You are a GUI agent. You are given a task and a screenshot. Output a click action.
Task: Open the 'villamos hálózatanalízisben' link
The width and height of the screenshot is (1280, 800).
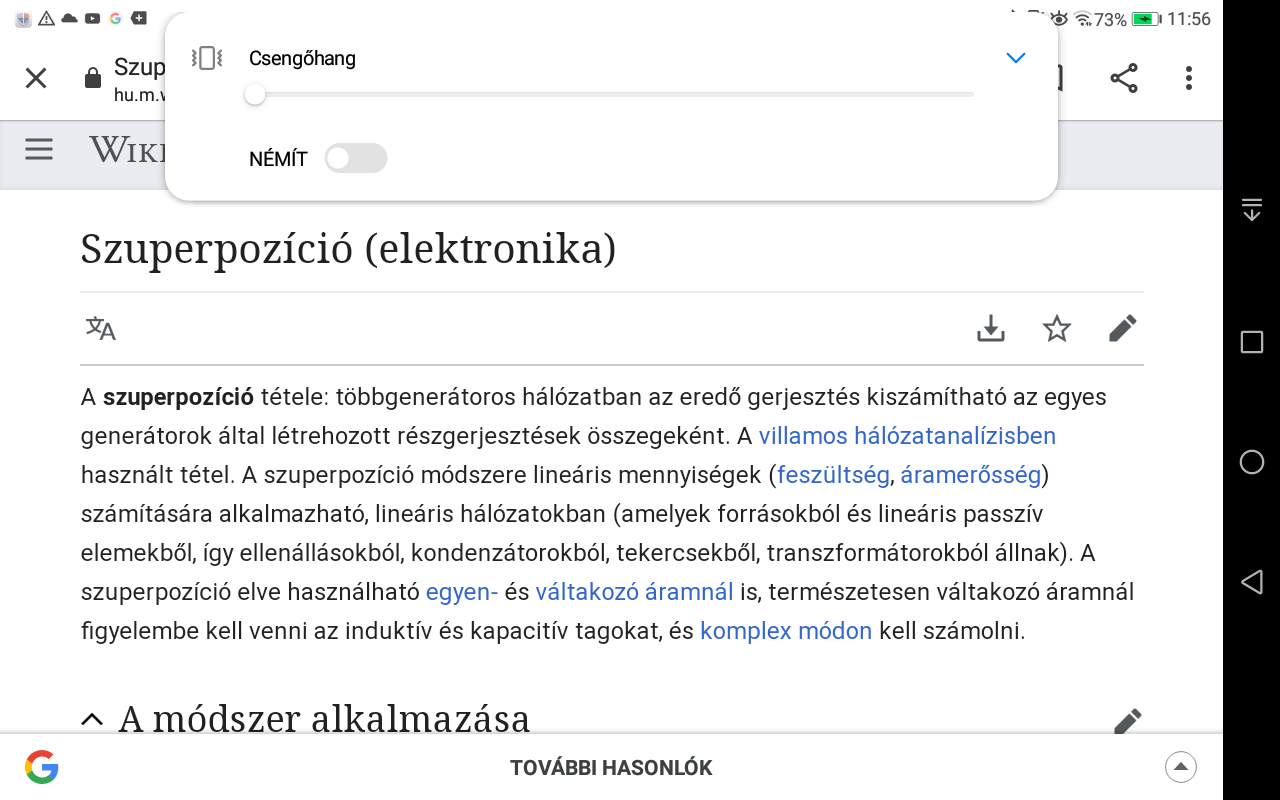[x=907, y=436]
